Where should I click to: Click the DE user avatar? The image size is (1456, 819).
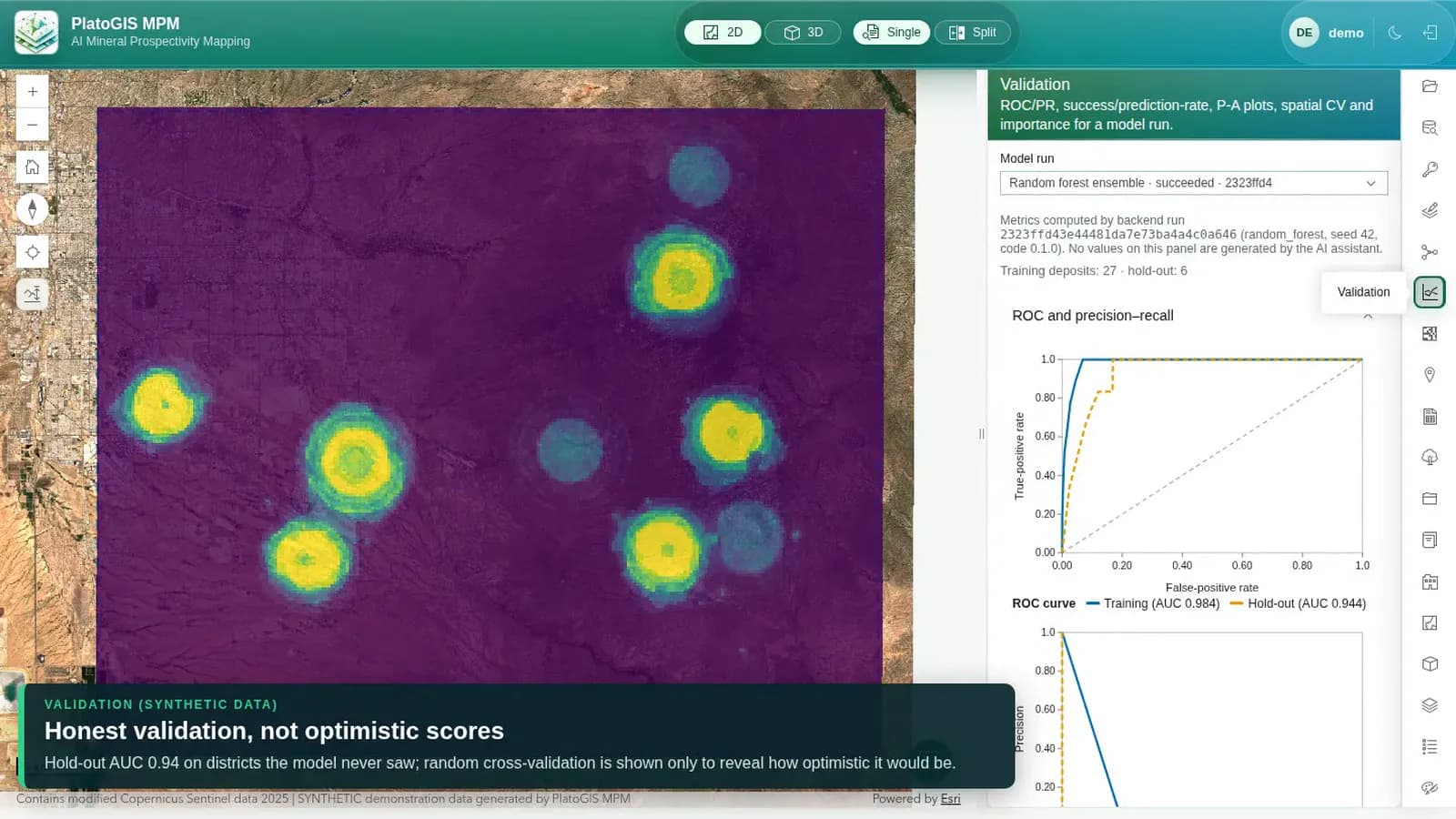pos(1304,33)
